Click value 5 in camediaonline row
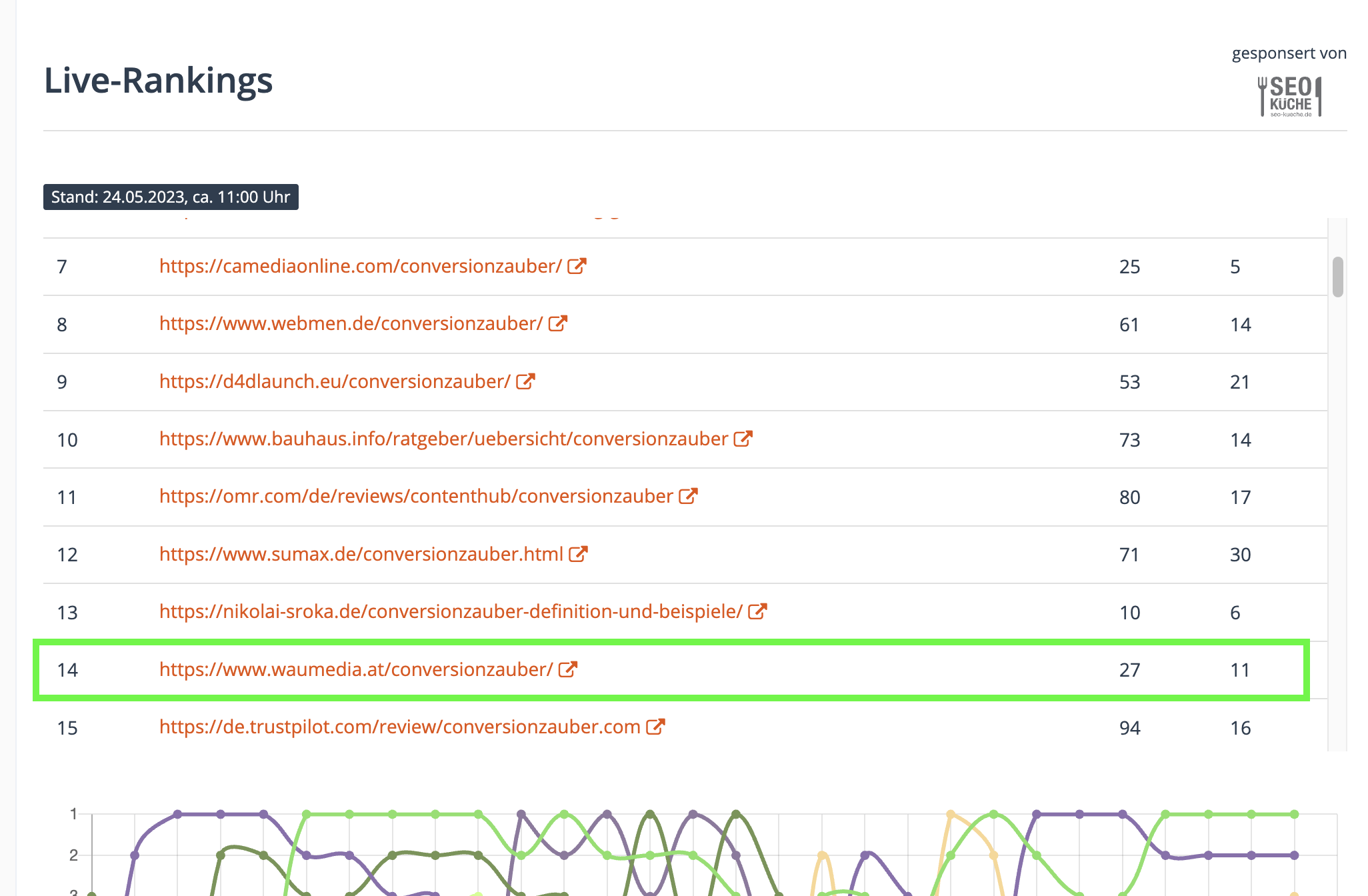Viewport: 1368px width, 896px height. pyautogui.click(x=1235, y=267)
